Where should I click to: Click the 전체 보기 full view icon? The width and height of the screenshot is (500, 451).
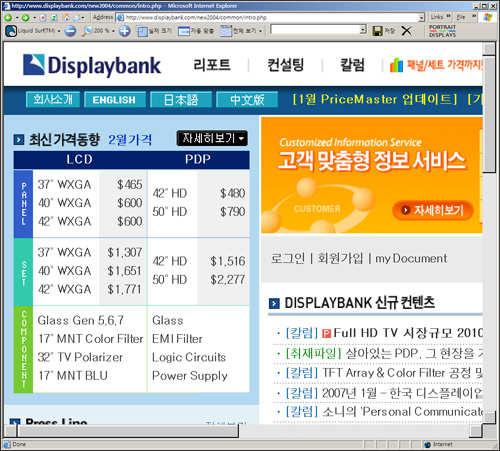[x=226, y=31]
